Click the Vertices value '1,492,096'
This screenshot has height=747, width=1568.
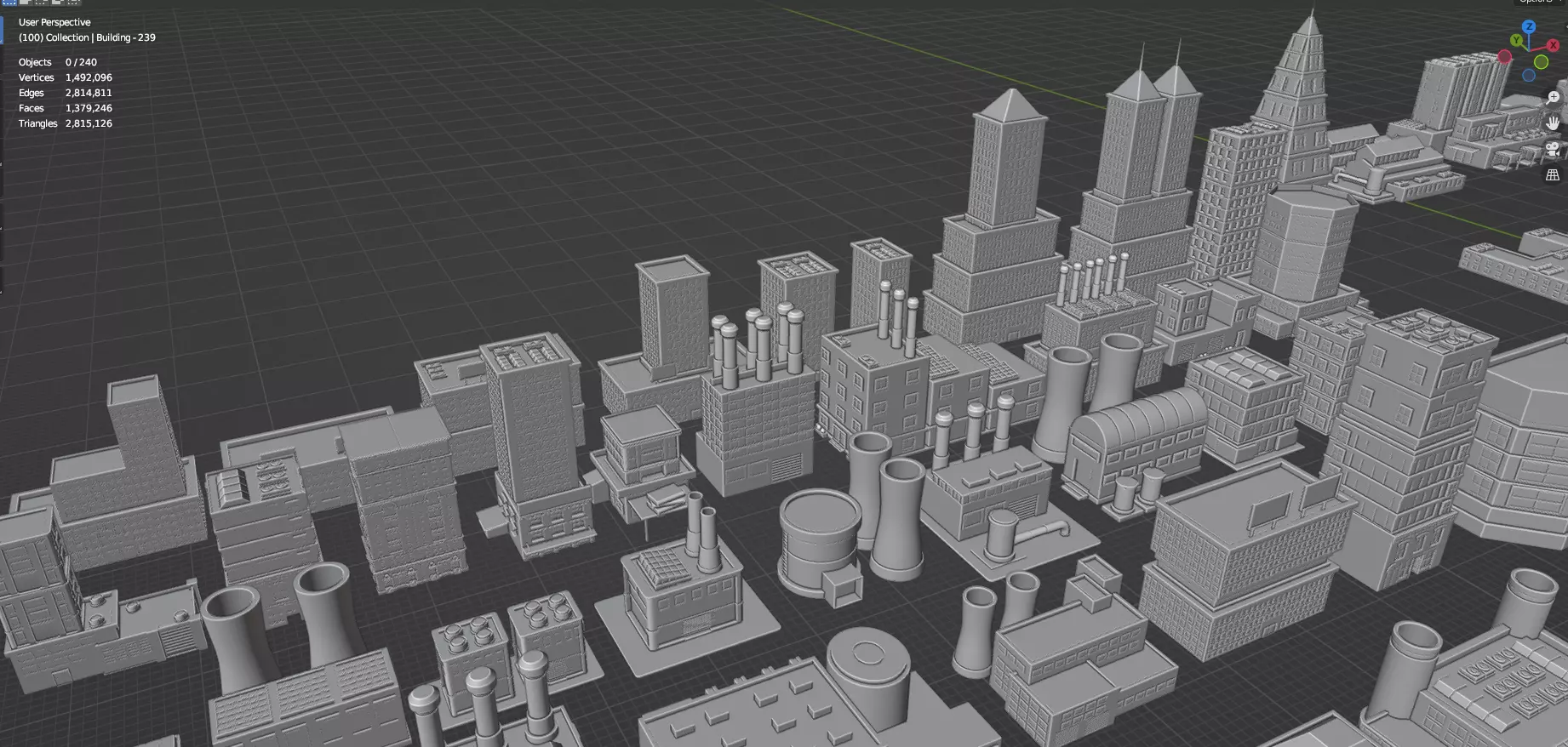pos(89,77)
